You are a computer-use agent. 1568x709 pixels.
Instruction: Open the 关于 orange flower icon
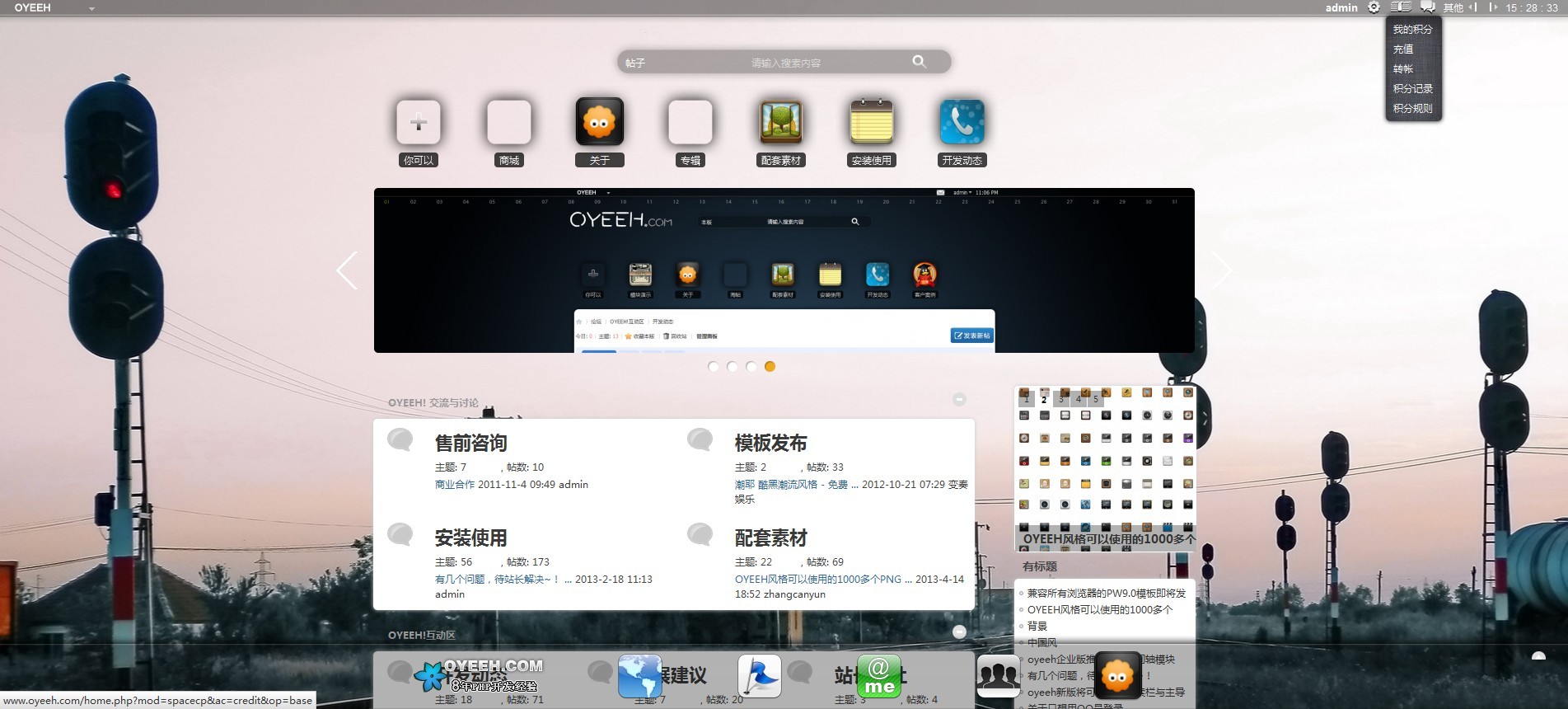click(600, 122)
